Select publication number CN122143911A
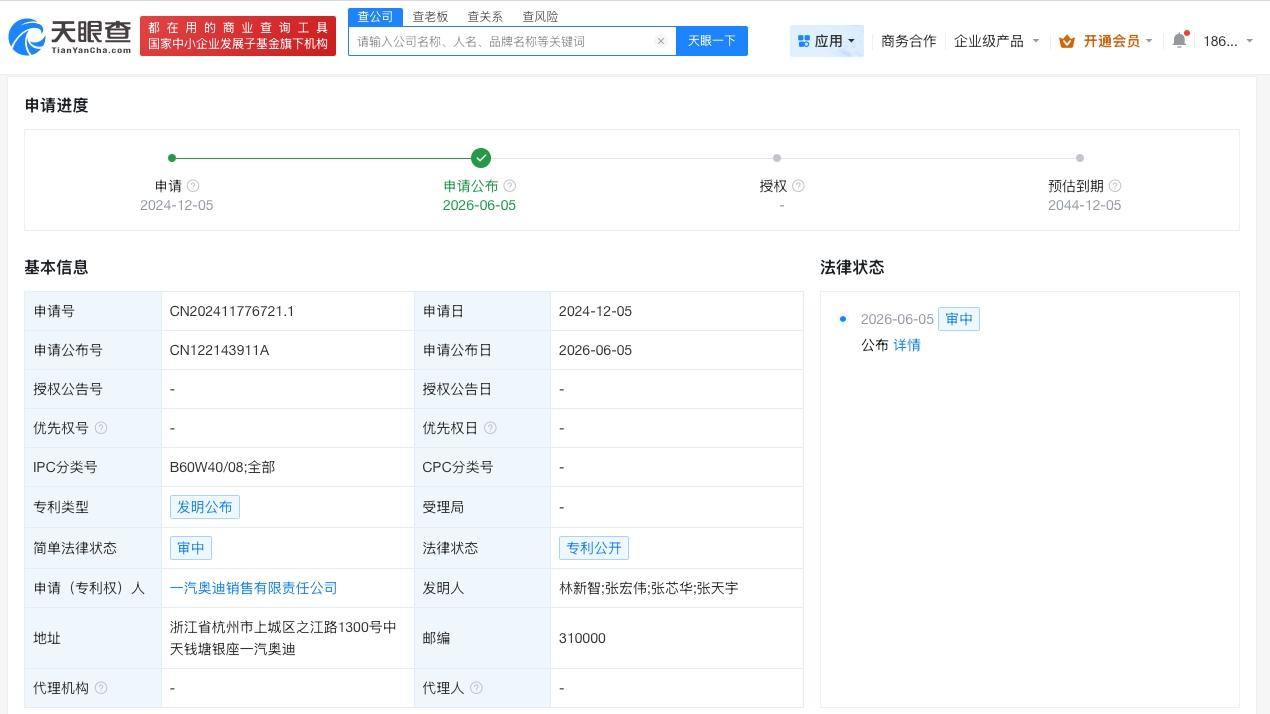The image size is (1270, 714). click(219, 350)
